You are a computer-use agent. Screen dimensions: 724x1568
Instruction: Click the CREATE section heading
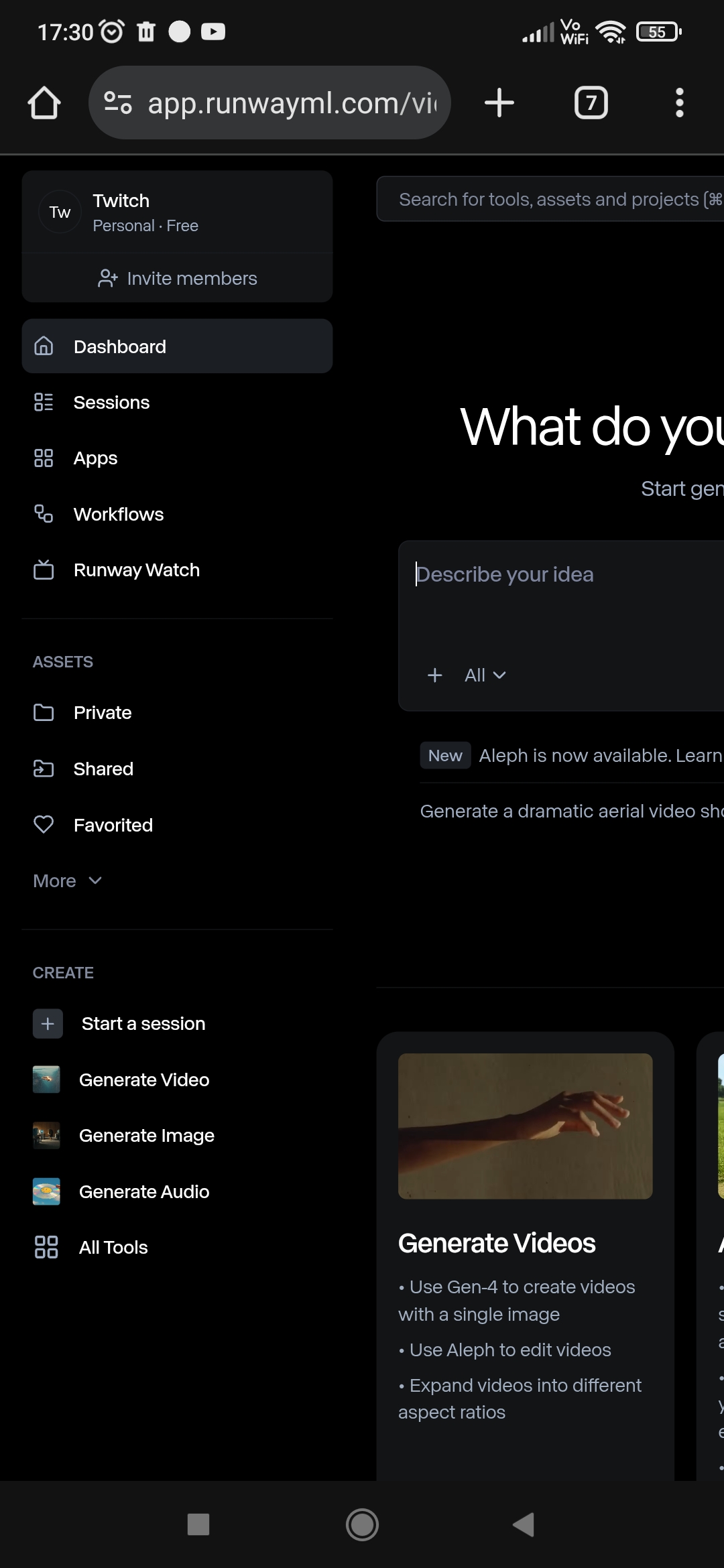click(63, 972)
